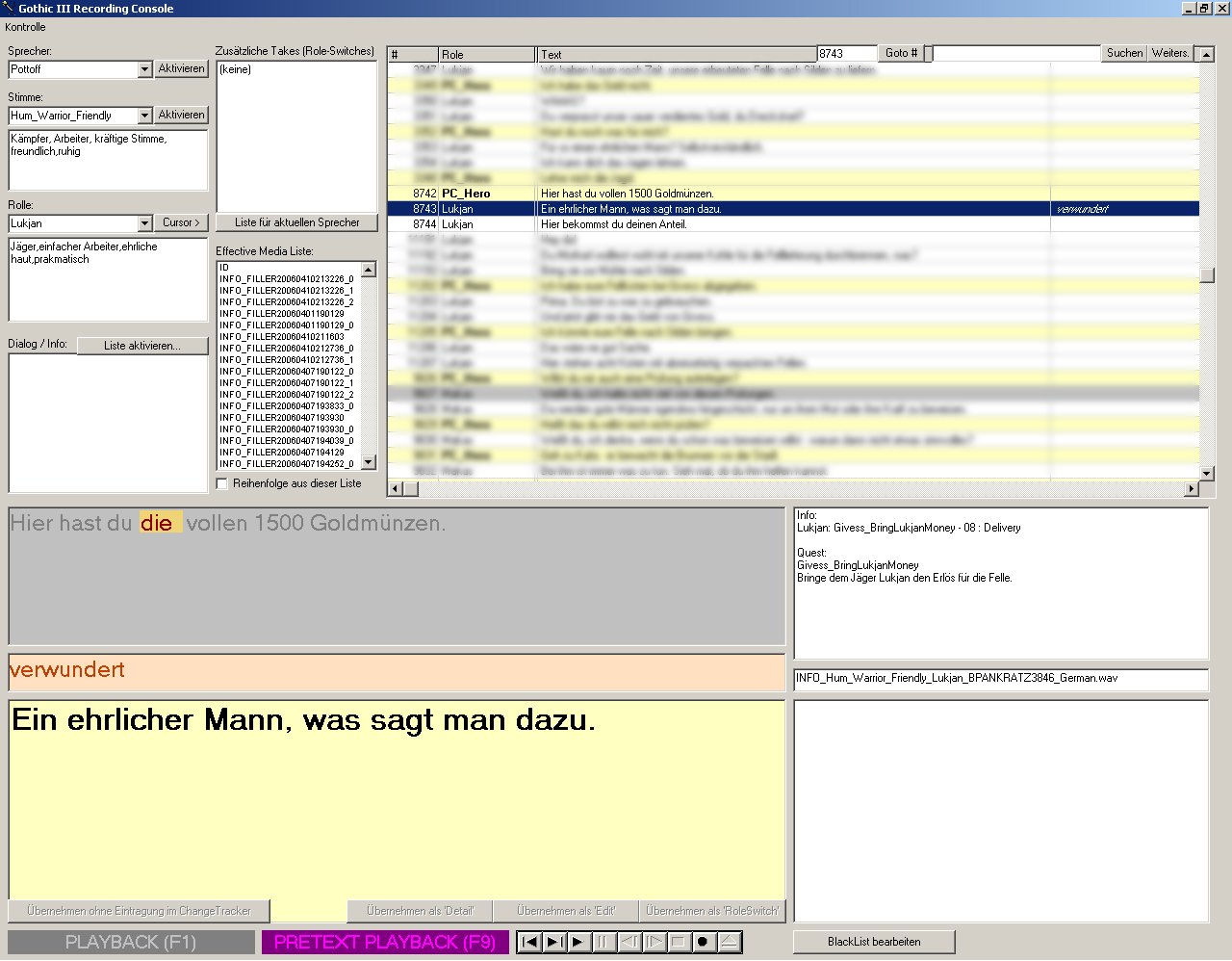Screen dimensions: 1232x961
Task: Click the eject icon in media controls
Action: (x=729, y=942)
